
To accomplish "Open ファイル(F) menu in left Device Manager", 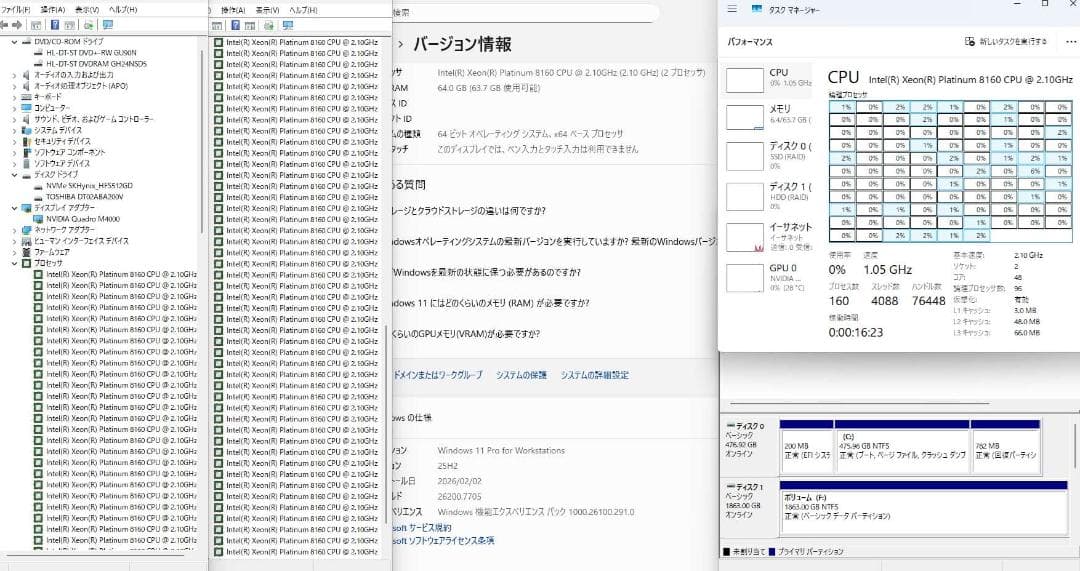I will click(16, 10).
